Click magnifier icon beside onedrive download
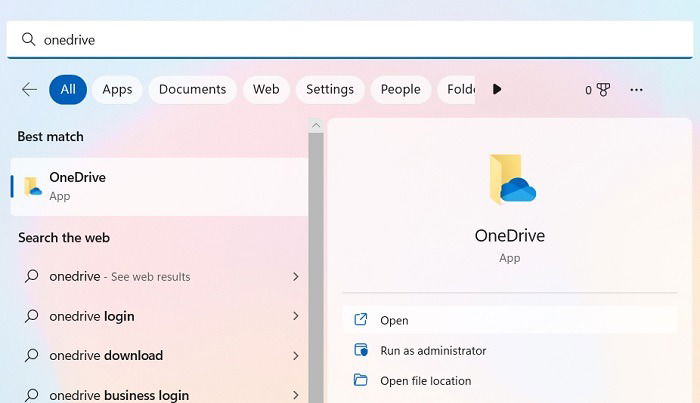Image resolution: width=700 pixels, height=403 pixels. (x=32, y=355)
